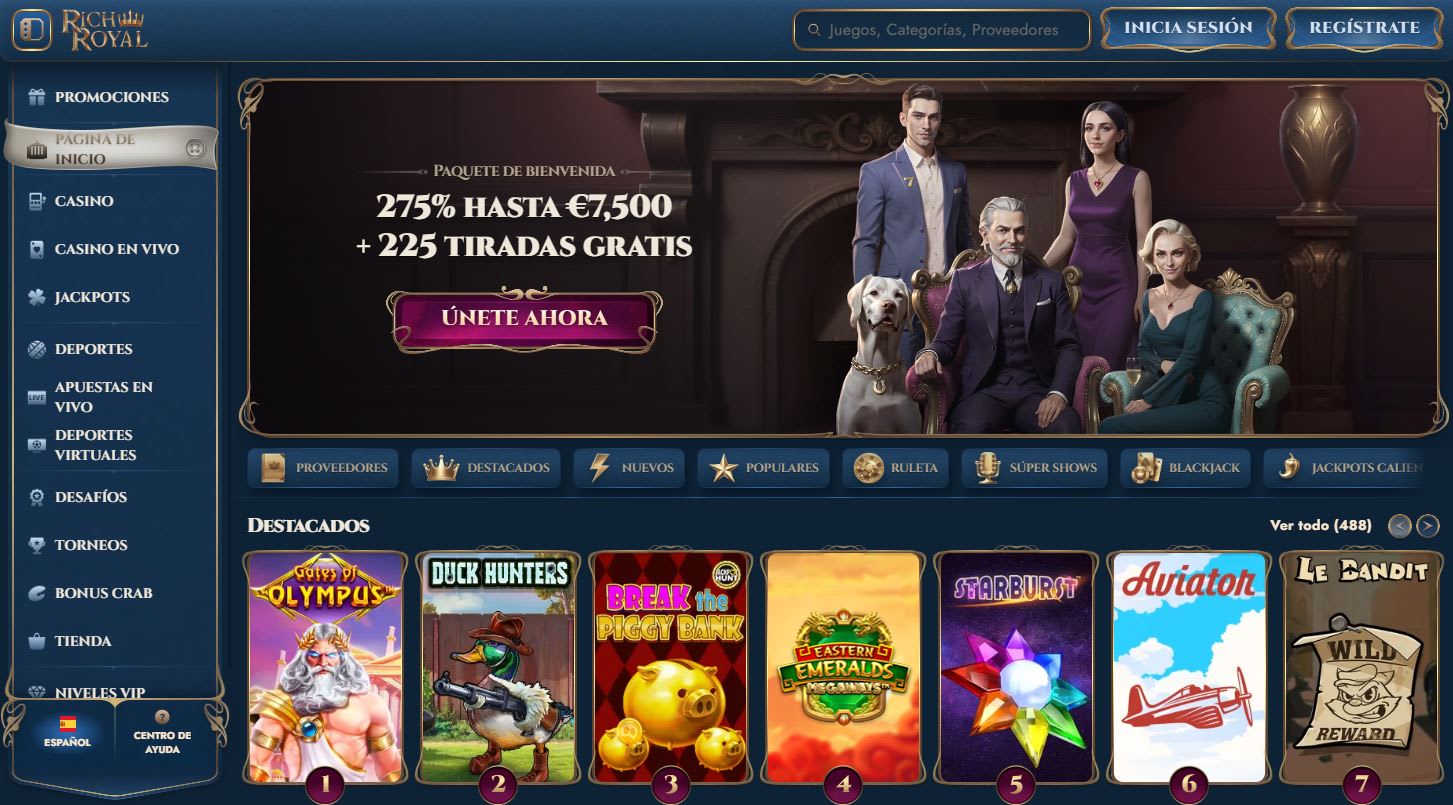Open the Starburst game thumbnail
The image size is (1453, 805).
[x=1015, y=667]
